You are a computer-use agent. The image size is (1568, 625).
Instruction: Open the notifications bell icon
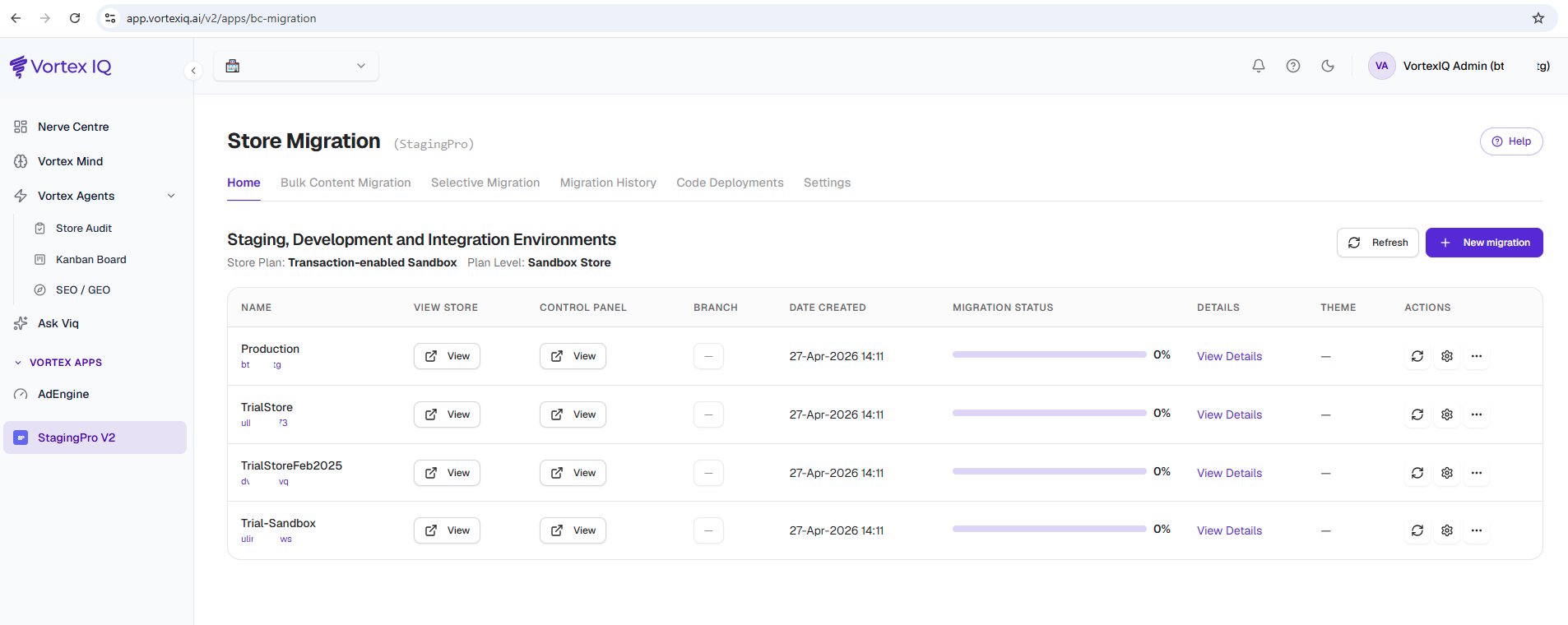[x=1259, y=66]
